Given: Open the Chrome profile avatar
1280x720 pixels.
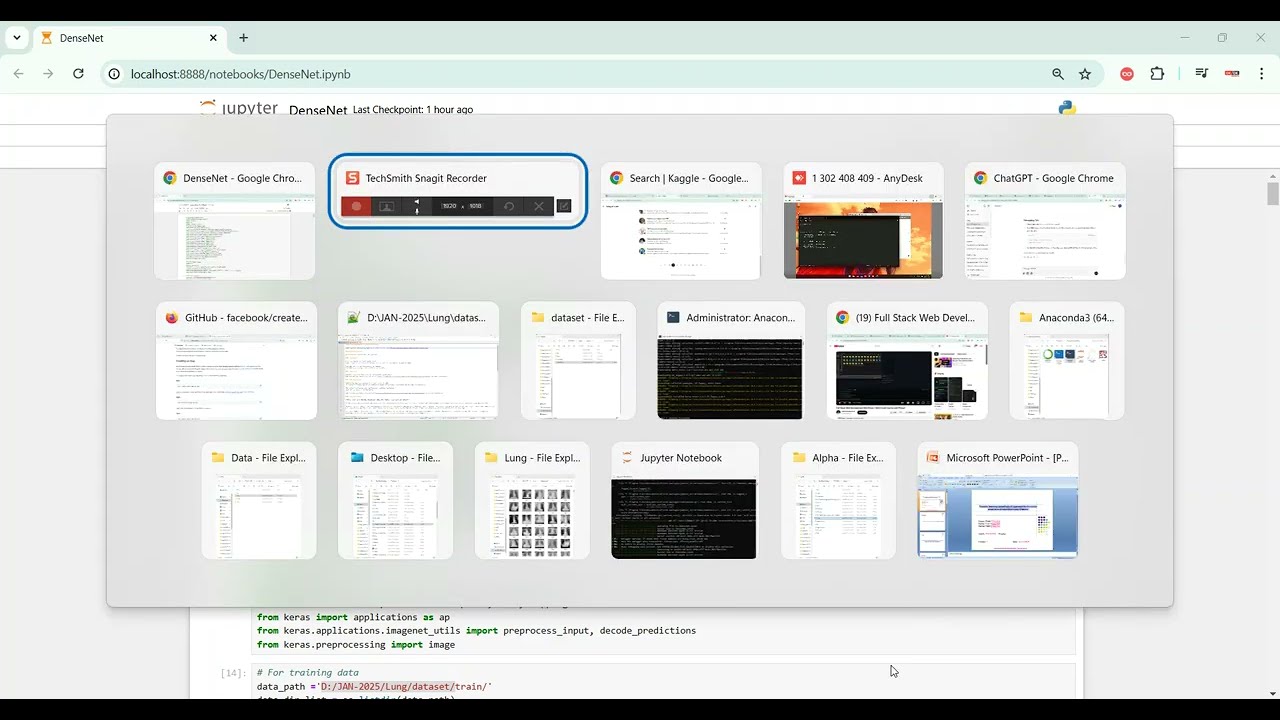Looking at the screenshot, I should (1232, 74).
